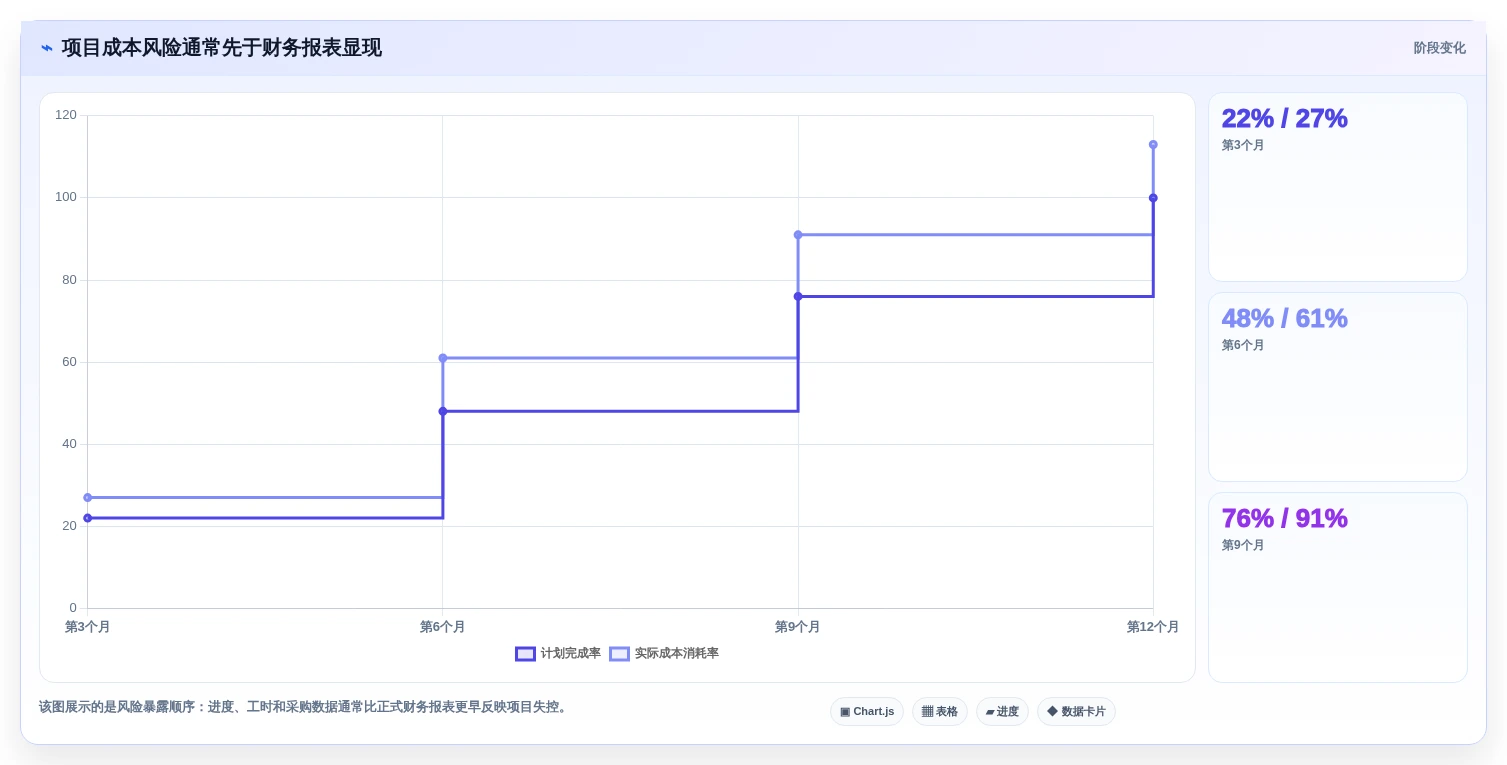Image resolution: width=1507 pixels, height=765 pixels.
Task: Click the caption starting 该图展示的是风险暴露顺序
Action: [305, 707]
